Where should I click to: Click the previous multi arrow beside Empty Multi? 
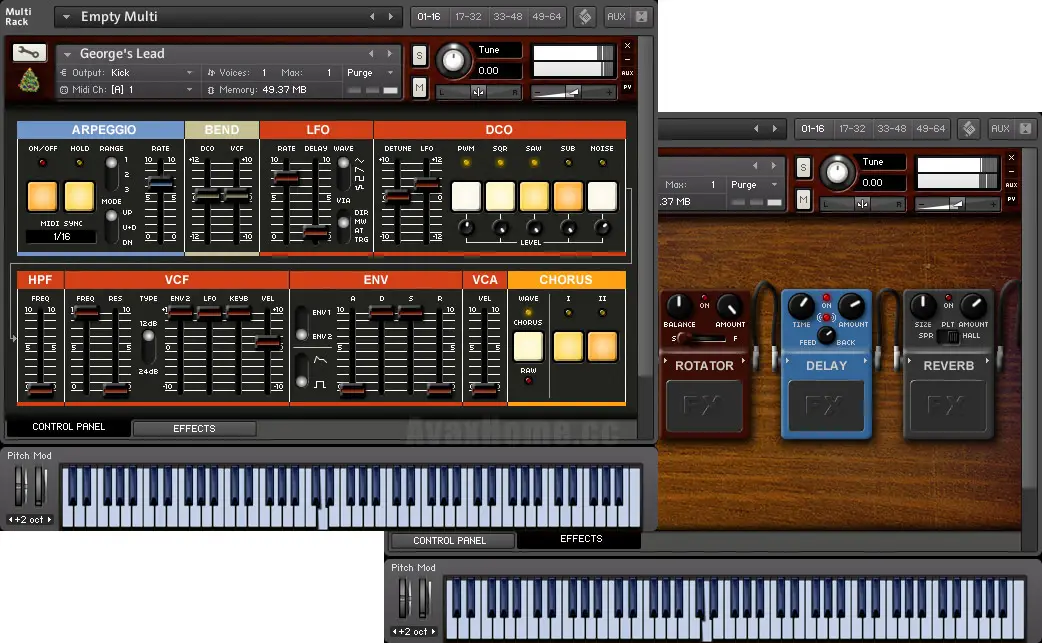click(x=372, y=17)
